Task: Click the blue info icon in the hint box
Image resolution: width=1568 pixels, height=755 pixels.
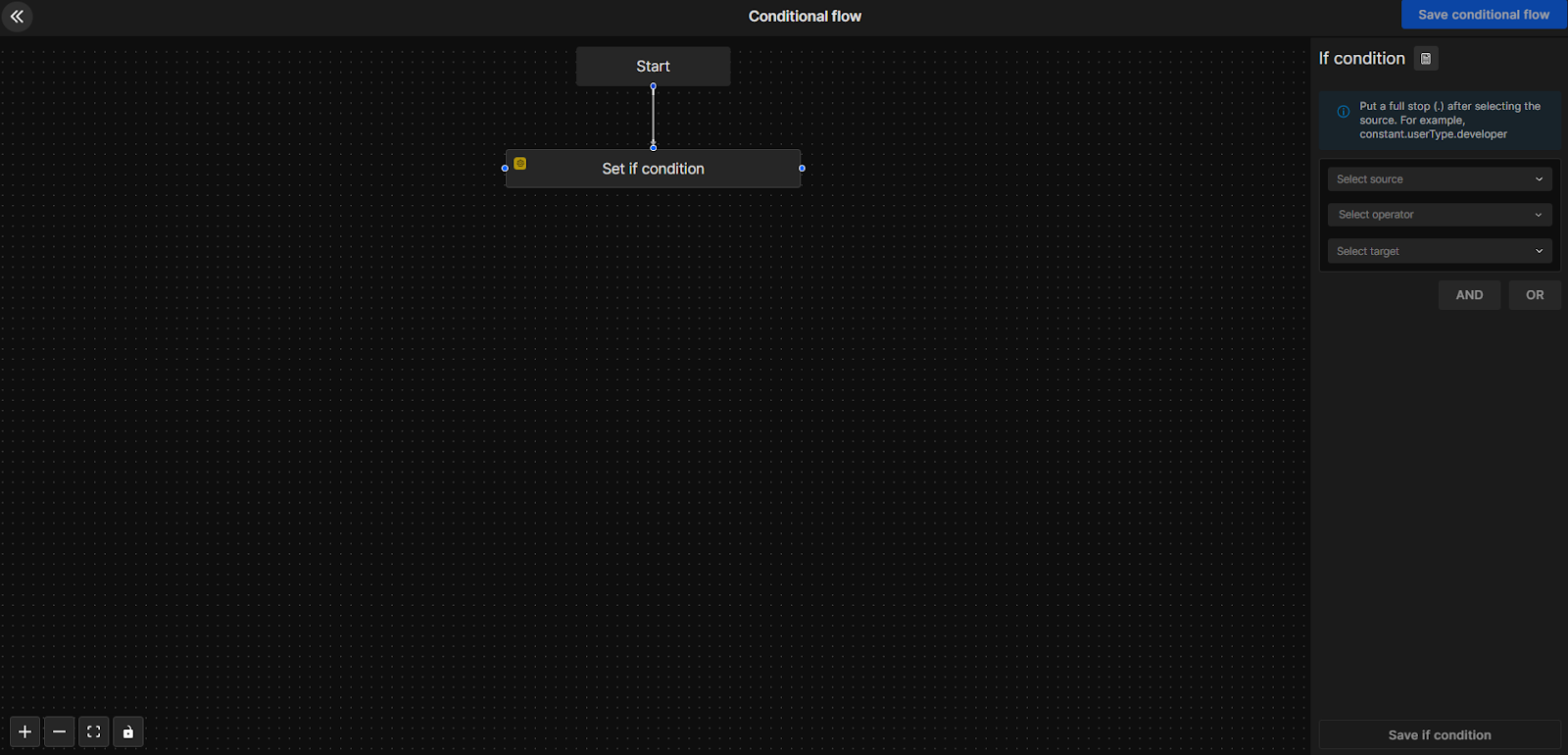Action: (1344, 112)
